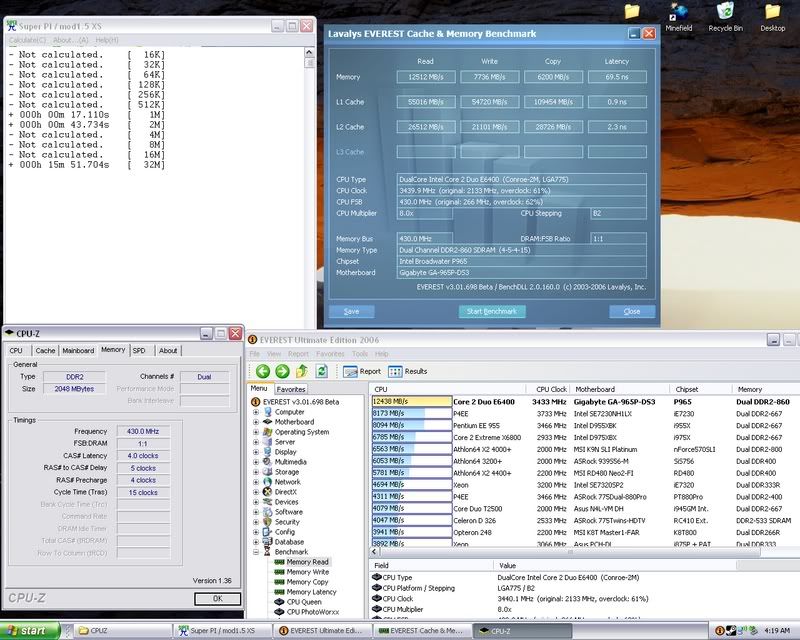Expand the Network tree node

point(256,482)
